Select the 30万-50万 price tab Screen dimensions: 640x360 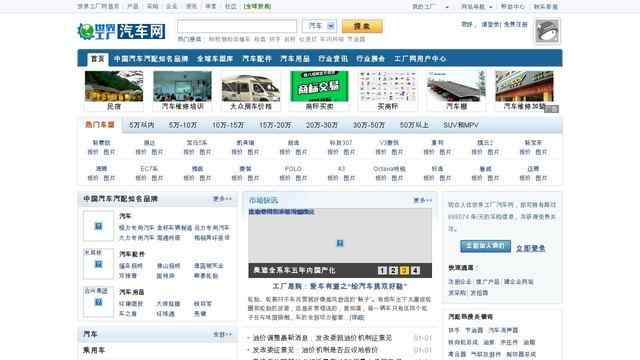click(369, 125)
